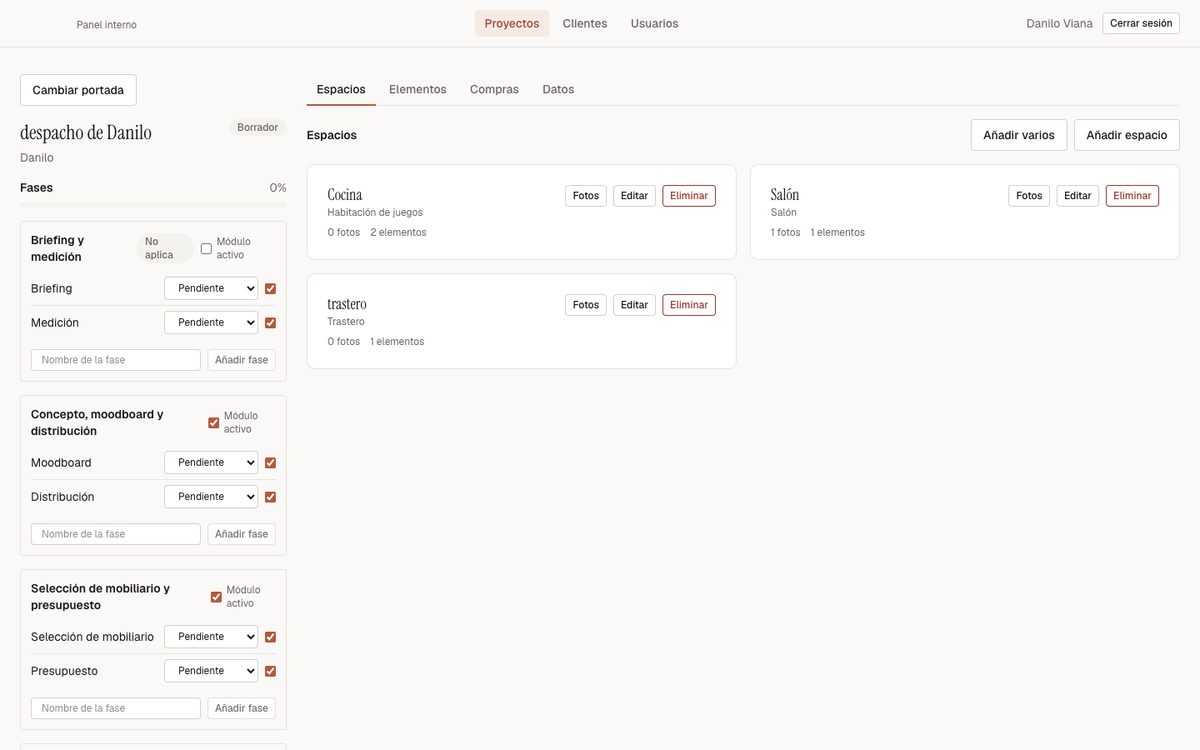Delete the Cocina space
This screenshot has width=1200, height=750.
pos(689,196)
